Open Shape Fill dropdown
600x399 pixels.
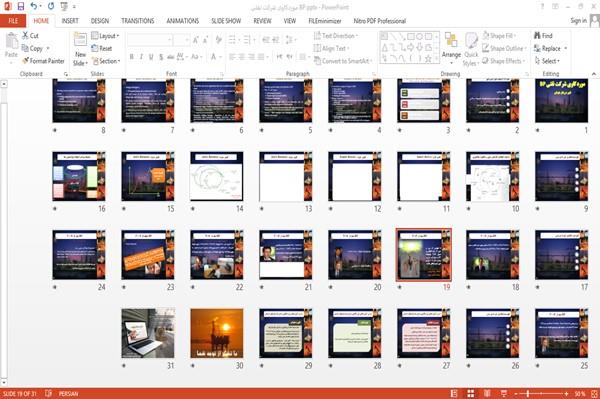(499, 36)
